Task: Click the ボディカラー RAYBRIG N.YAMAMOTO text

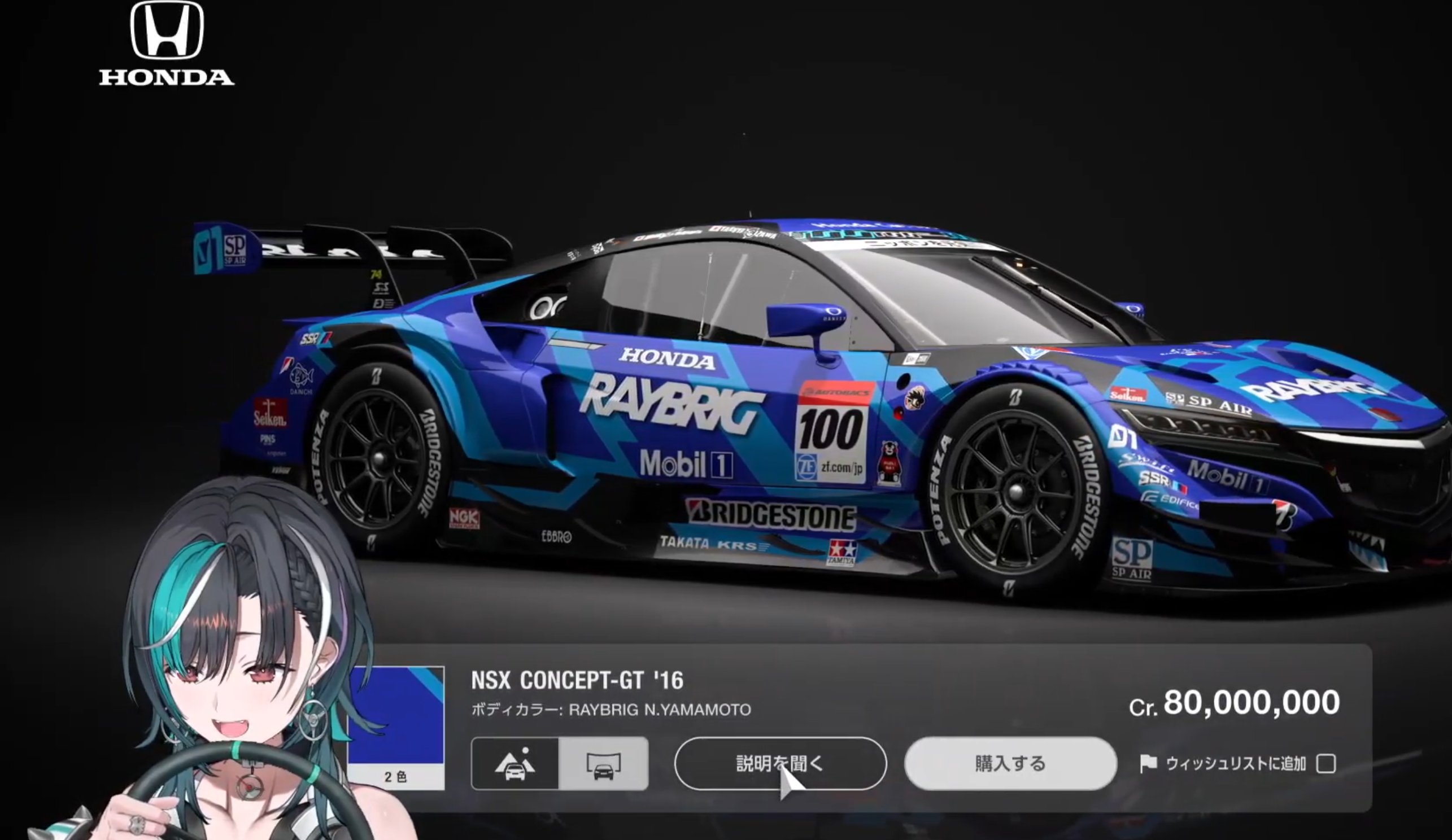Action: (611, 710)
